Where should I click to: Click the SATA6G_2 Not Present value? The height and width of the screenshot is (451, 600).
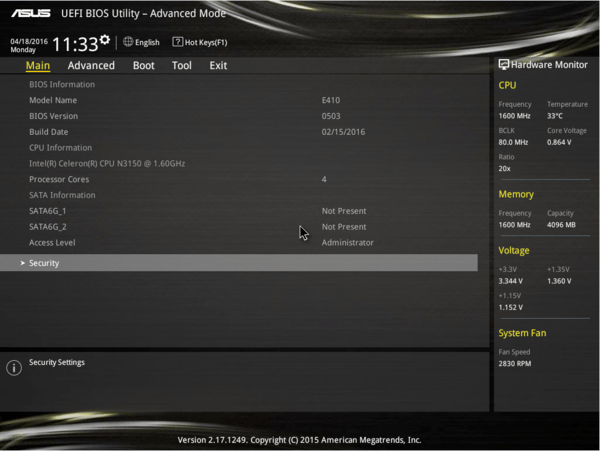[344, 227]
